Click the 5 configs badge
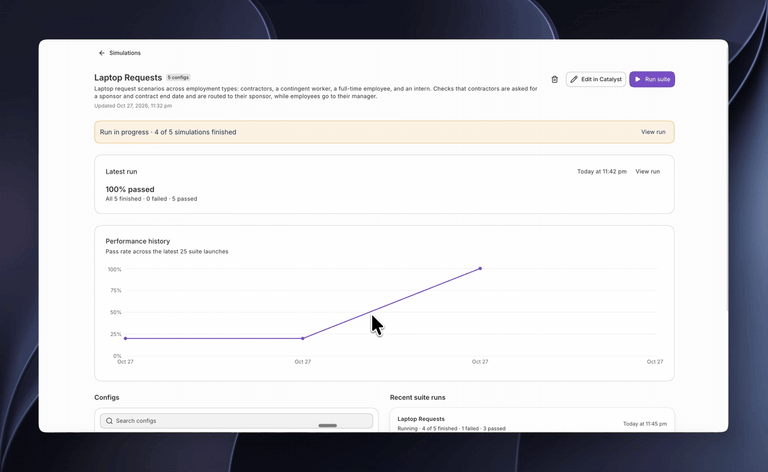Screen dimensions: 768x472 pyautogui.click(x=178, y=77)
